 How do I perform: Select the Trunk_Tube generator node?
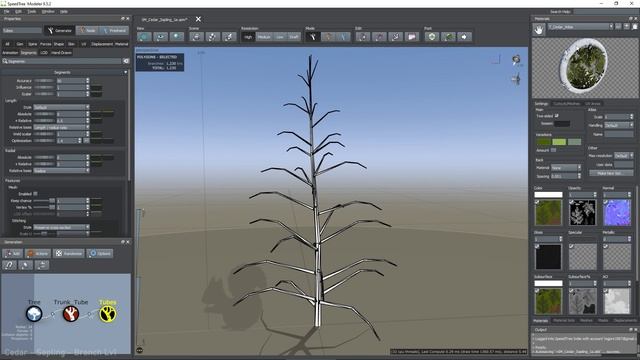[71, 314]
